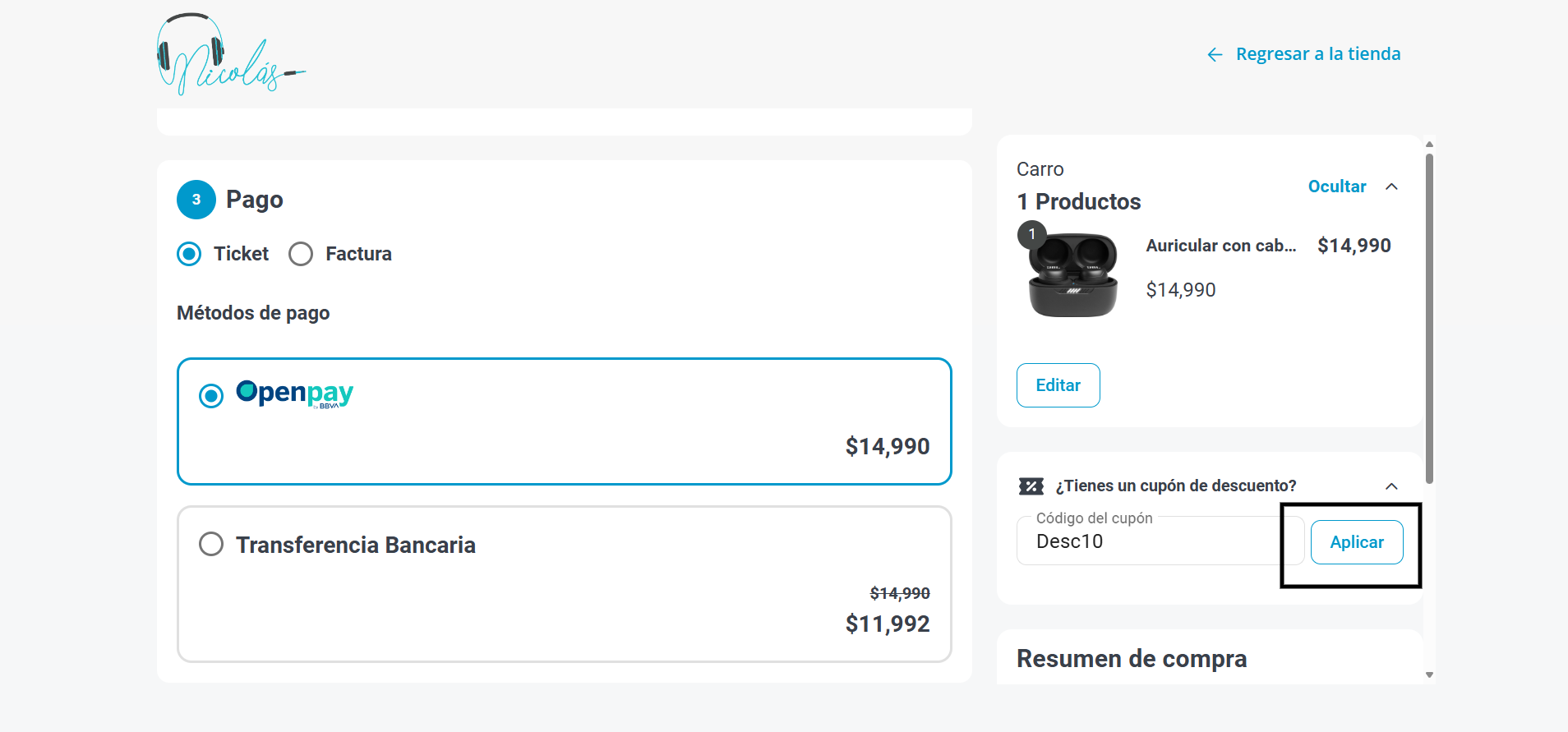The height and width of the screenshot is (732, 1568).
Task: Click the earbuds product thumbnail
Action: point(1073,276)
